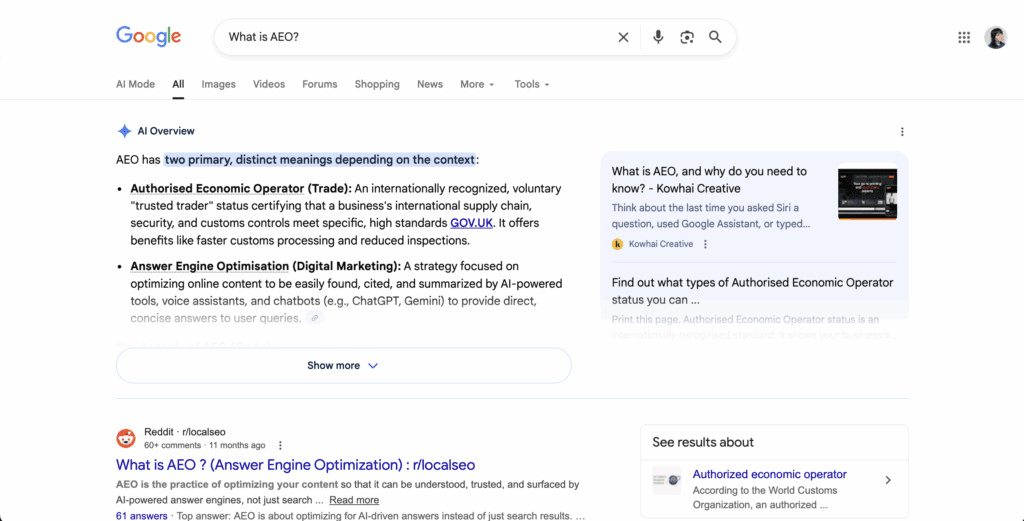Click highlighted 'two primary, distinct meanings' text
Viewport: 1024px width, 521px height.
point(320,160)
